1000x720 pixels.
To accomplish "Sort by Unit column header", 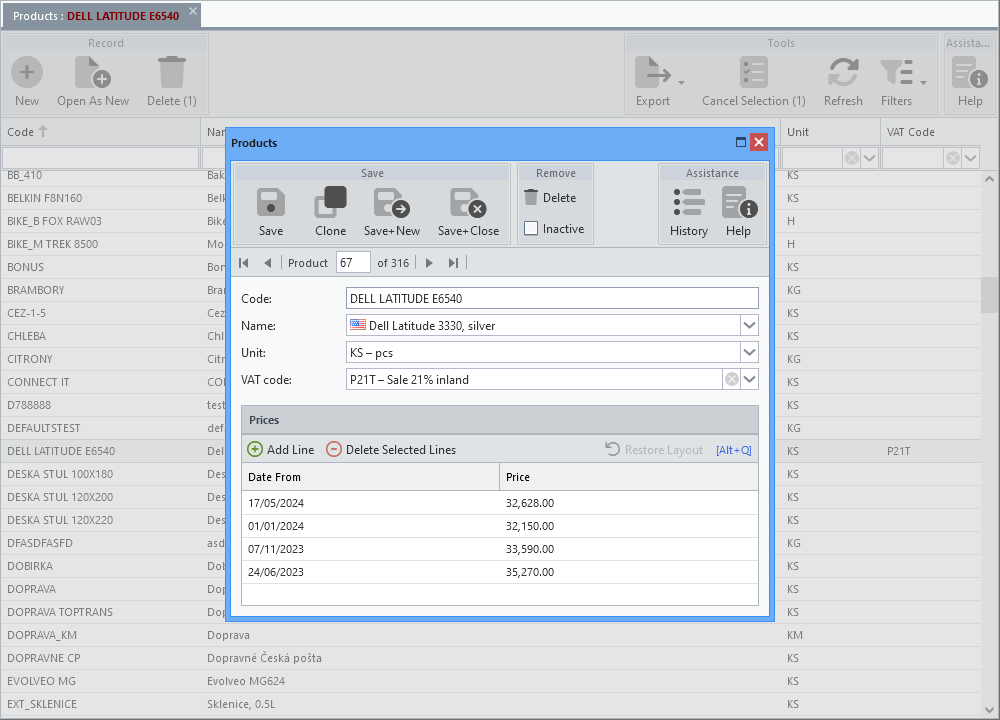I will (830, 132).
